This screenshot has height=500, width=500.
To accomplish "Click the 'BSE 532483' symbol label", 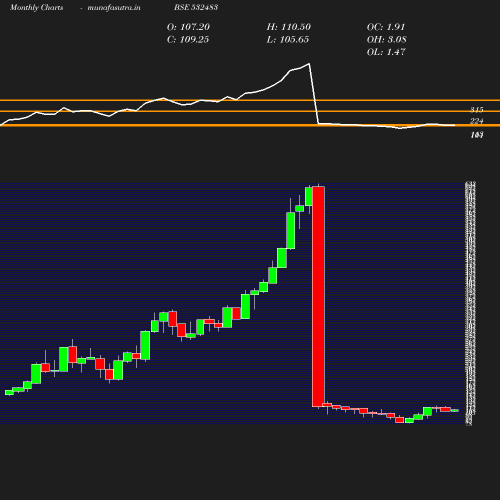I will pos(196,7).
